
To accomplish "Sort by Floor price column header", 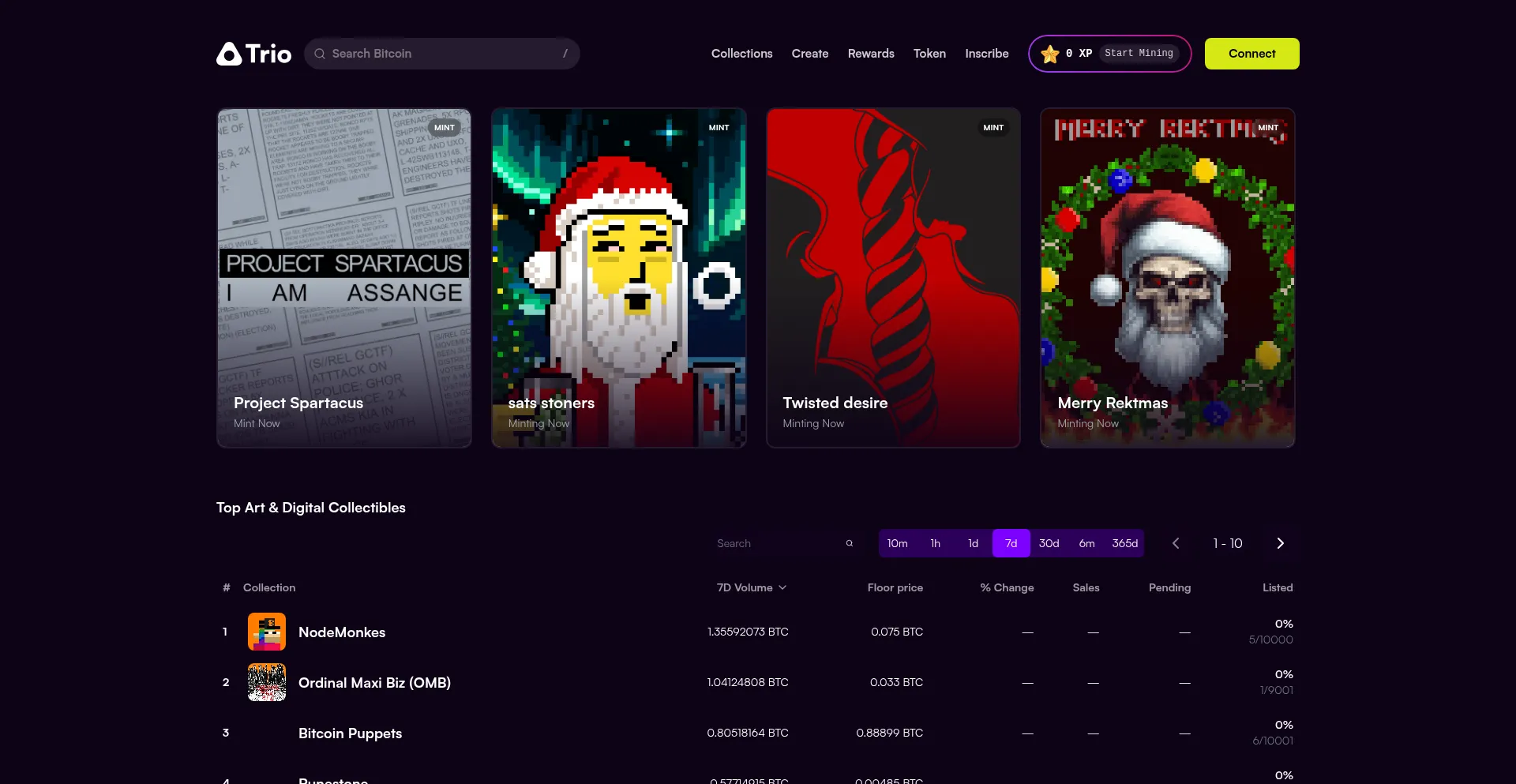I will (895, 587).
